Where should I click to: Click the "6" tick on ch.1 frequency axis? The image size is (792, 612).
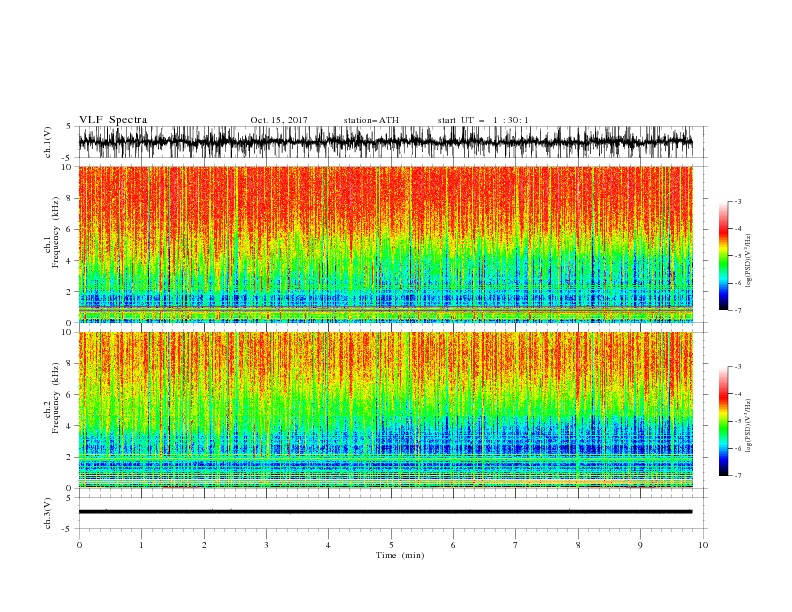click(x=70, y=230)
